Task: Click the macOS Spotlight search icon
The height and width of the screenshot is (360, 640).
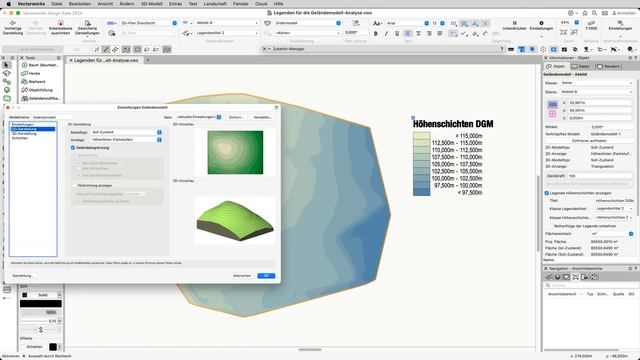Action: click(595, 13)
